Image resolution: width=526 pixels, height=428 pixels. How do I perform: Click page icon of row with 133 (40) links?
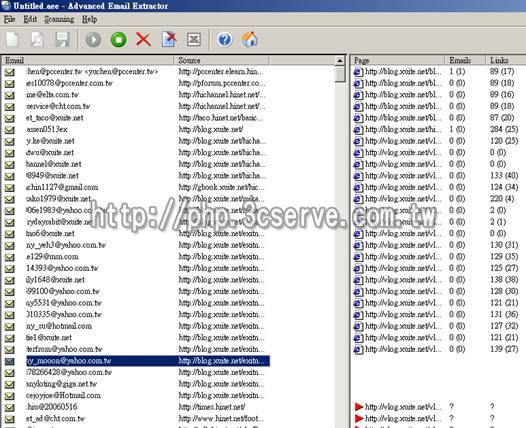(x=358, y=176)
